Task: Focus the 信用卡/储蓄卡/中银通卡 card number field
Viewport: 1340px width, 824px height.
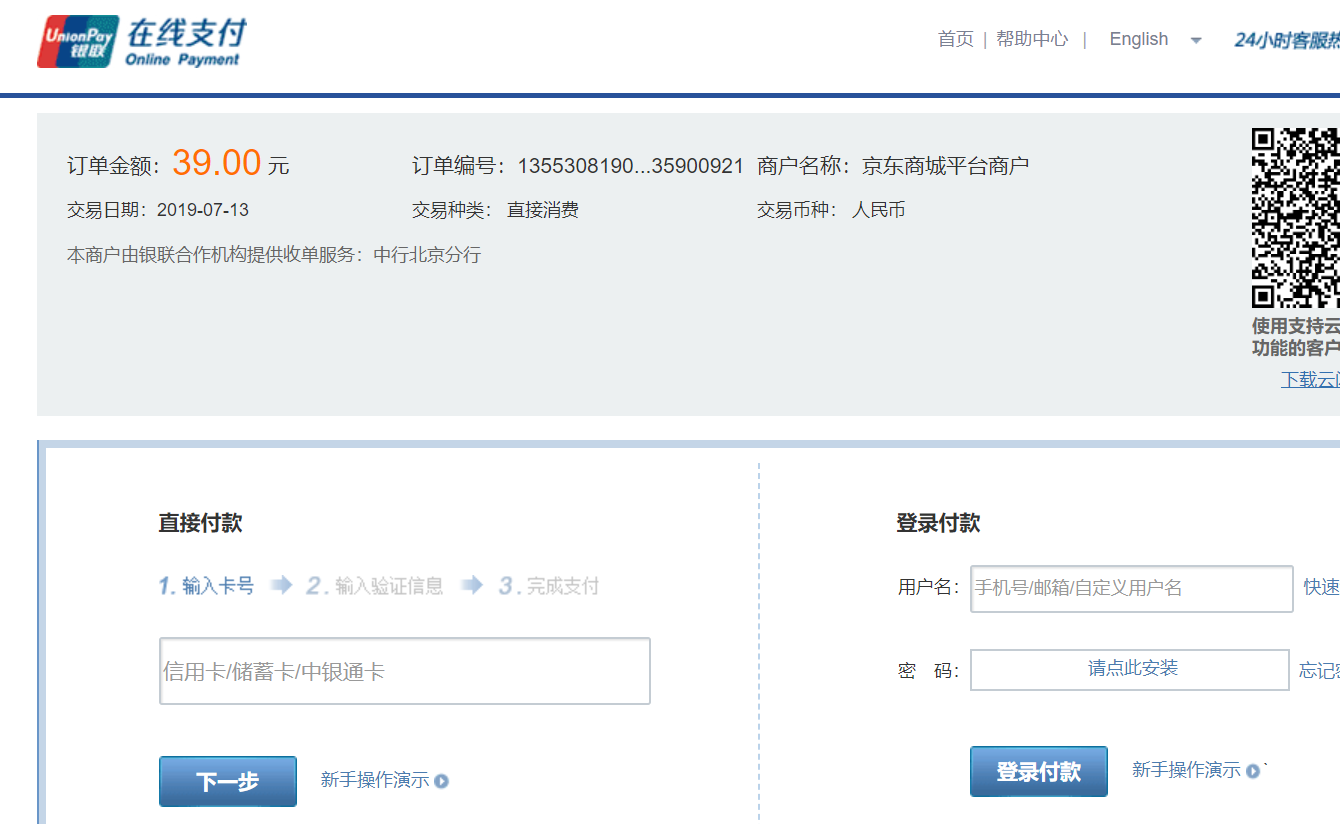Action: (405, 671)
